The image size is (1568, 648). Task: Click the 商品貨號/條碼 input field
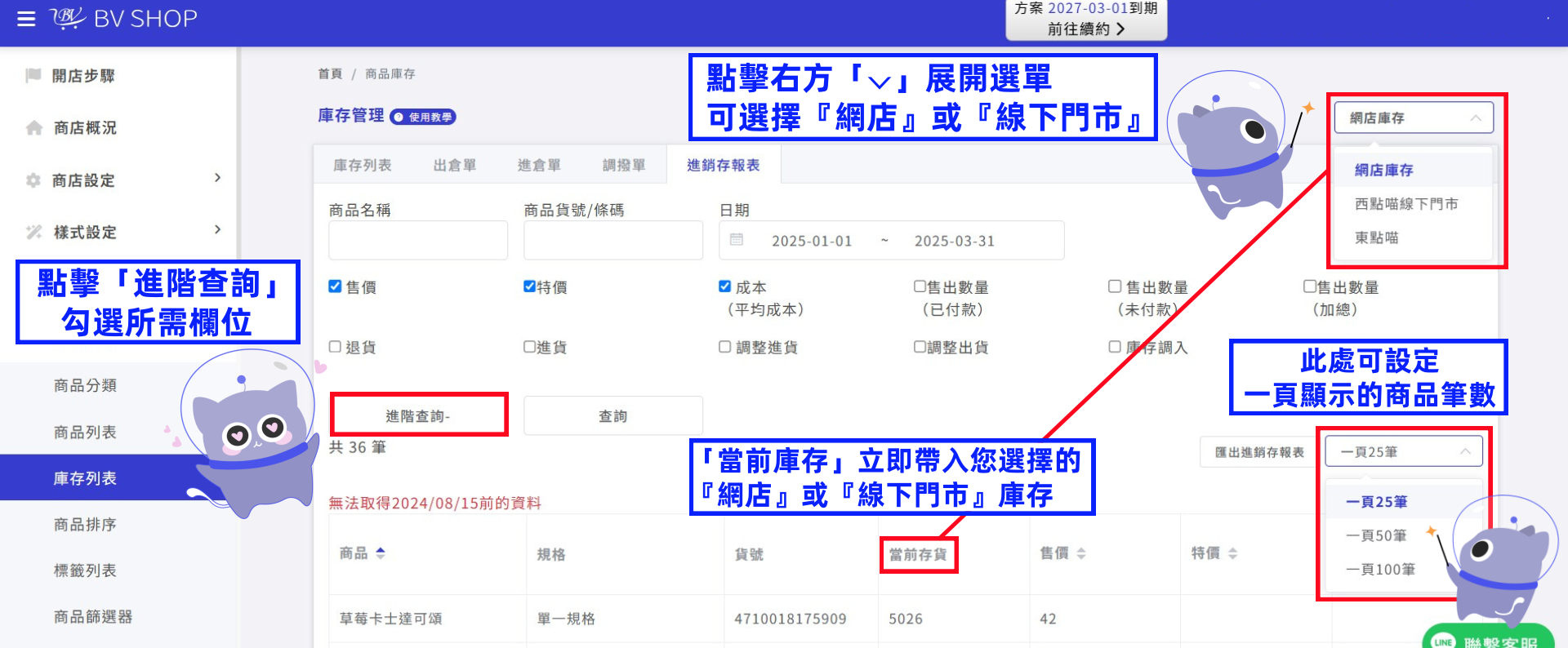613,240
